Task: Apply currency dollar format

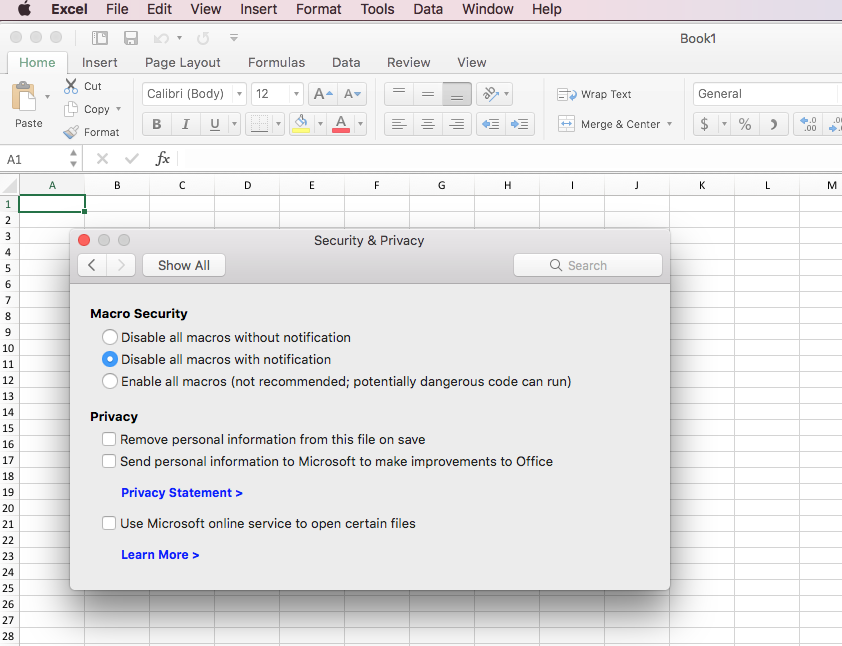Action: (x=705, y=124)
